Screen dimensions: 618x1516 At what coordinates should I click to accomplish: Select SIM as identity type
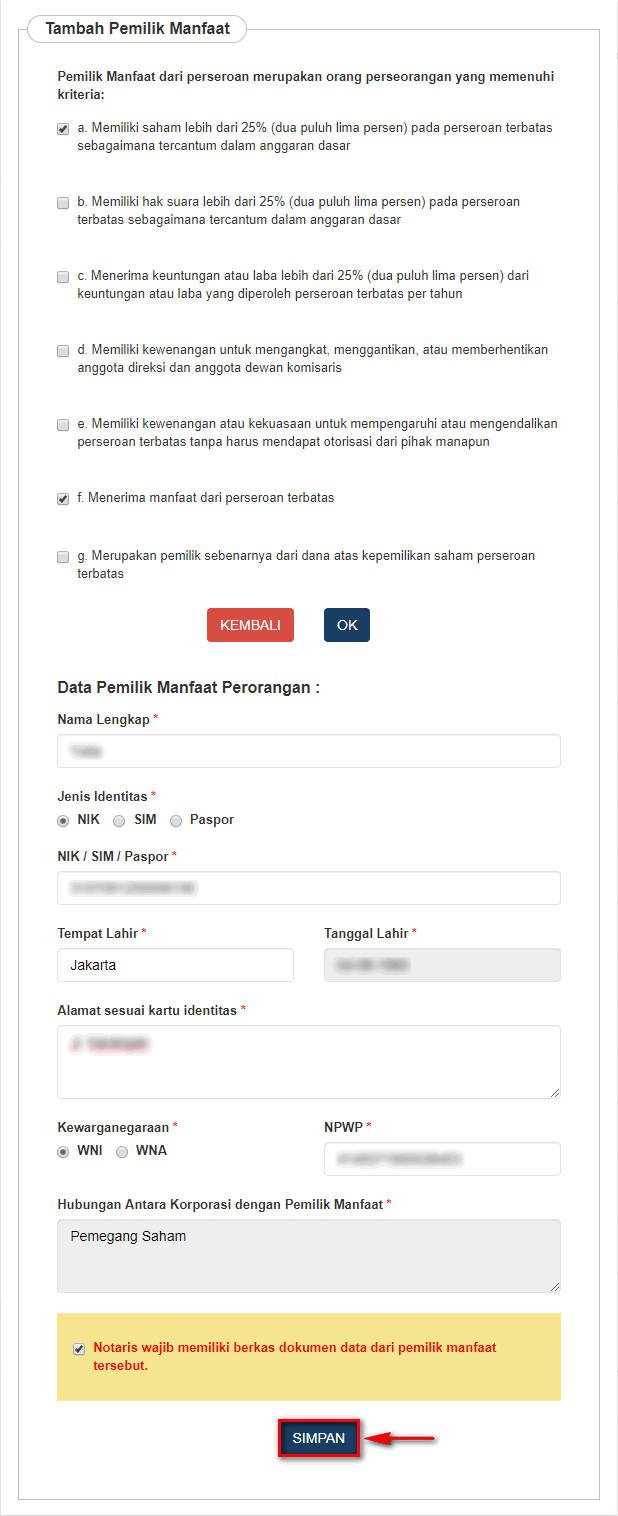[119, 821]
